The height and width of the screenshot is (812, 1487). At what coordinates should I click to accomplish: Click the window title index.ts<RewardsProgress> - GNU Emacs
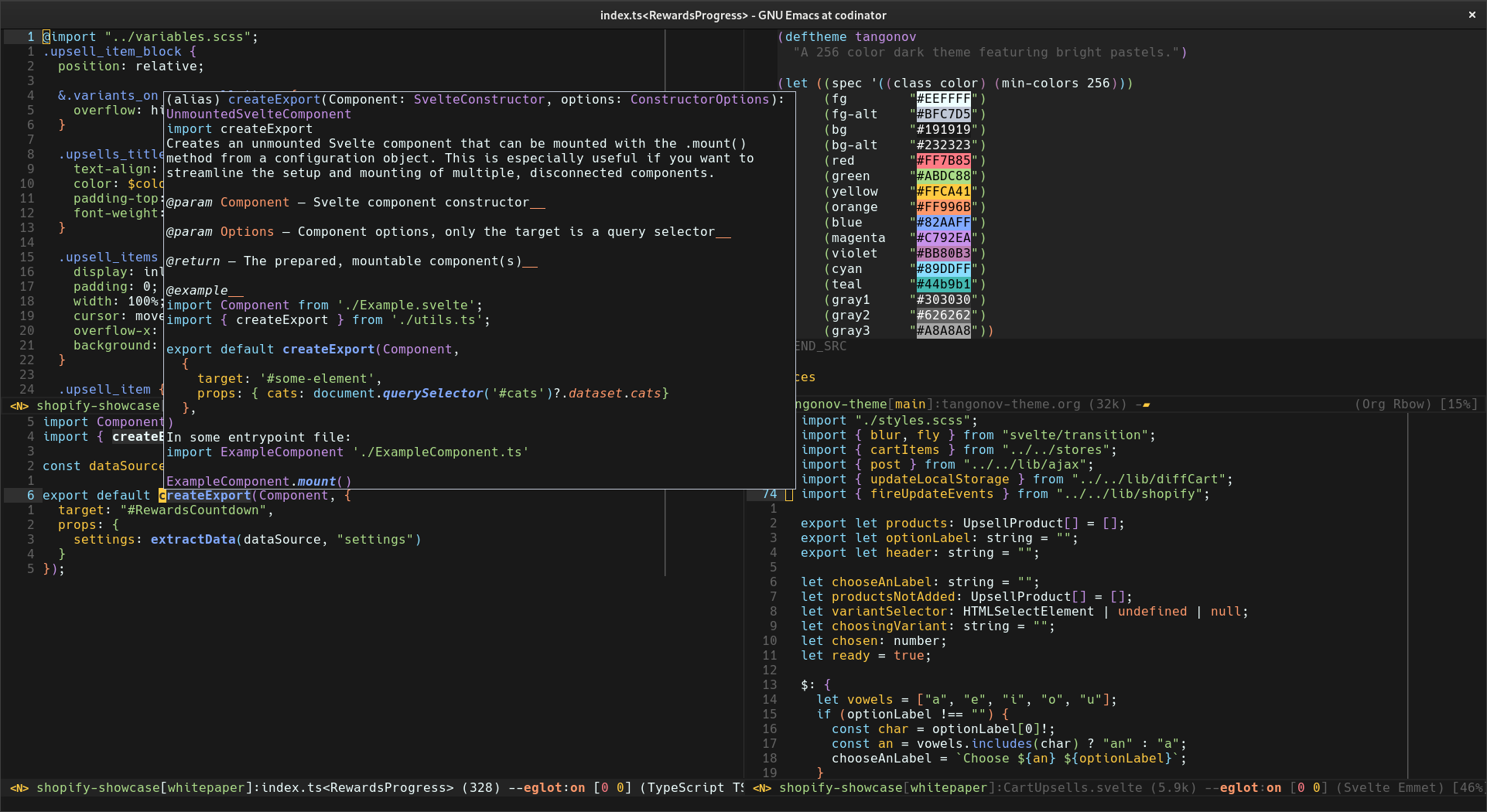(743, 15)
